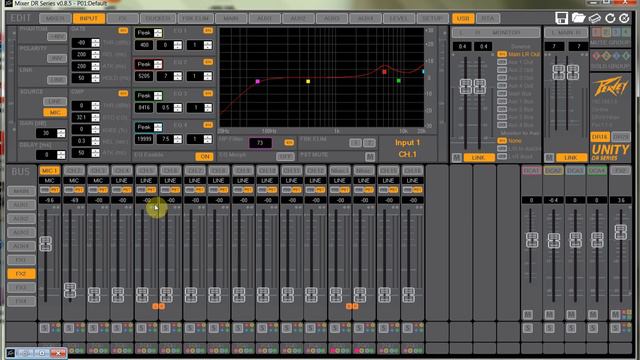Toggle EQ 4 band on switch
This screenshot has height=360, width=640.
point(208,125)
